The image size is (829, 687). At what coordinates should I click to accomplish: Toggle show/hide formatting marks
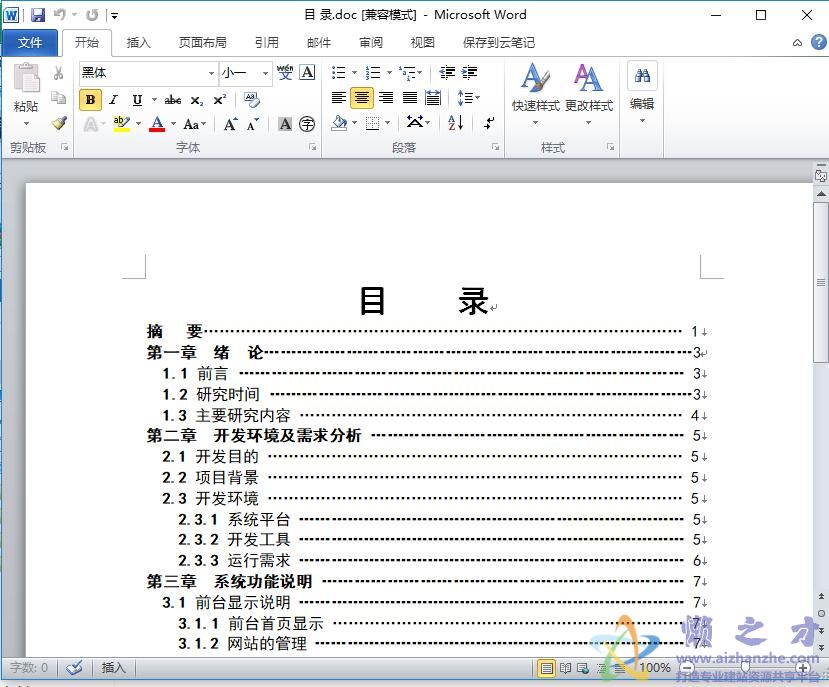coord(487,122)
